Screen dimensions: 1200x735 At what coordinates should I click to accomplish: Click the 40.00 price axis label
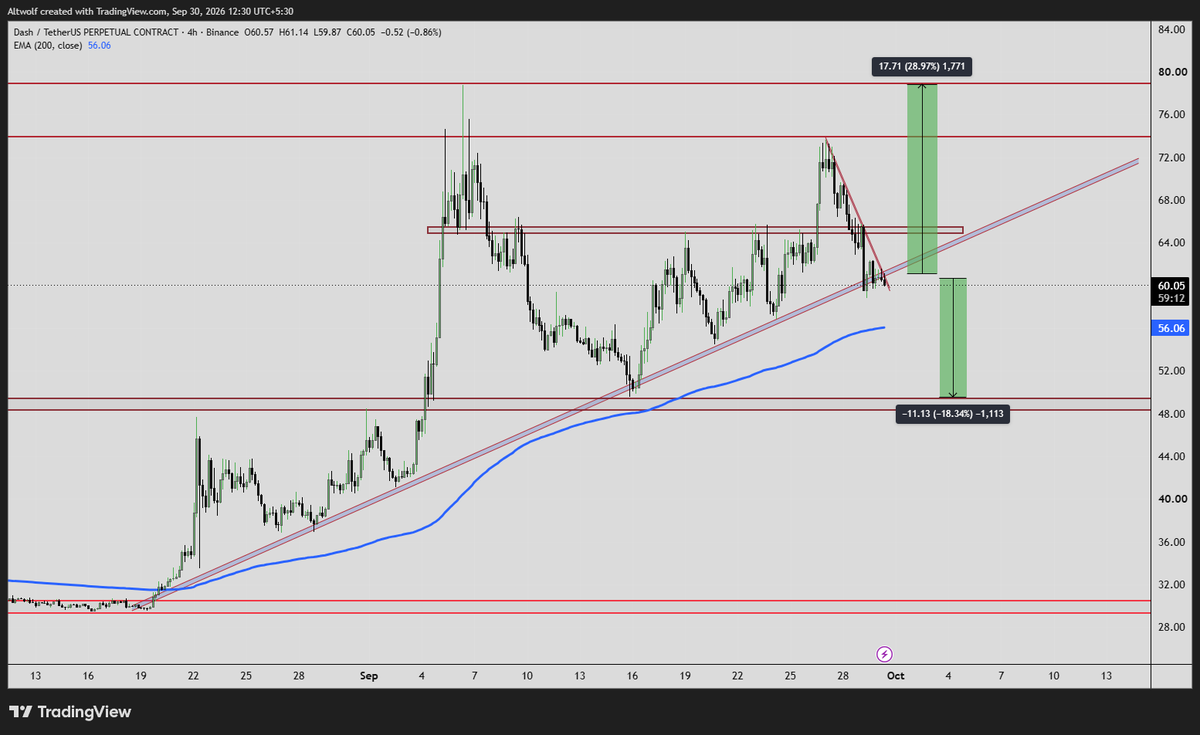pos(1171,499)
